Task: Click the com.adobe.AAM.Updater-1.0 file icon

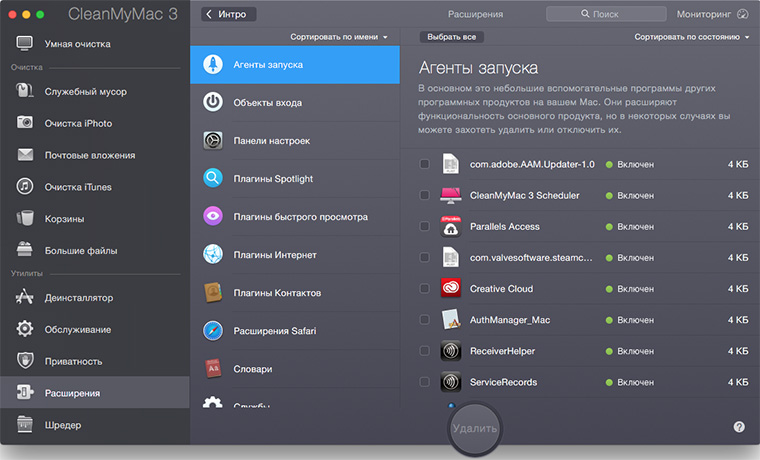Action: pos(451,163)
